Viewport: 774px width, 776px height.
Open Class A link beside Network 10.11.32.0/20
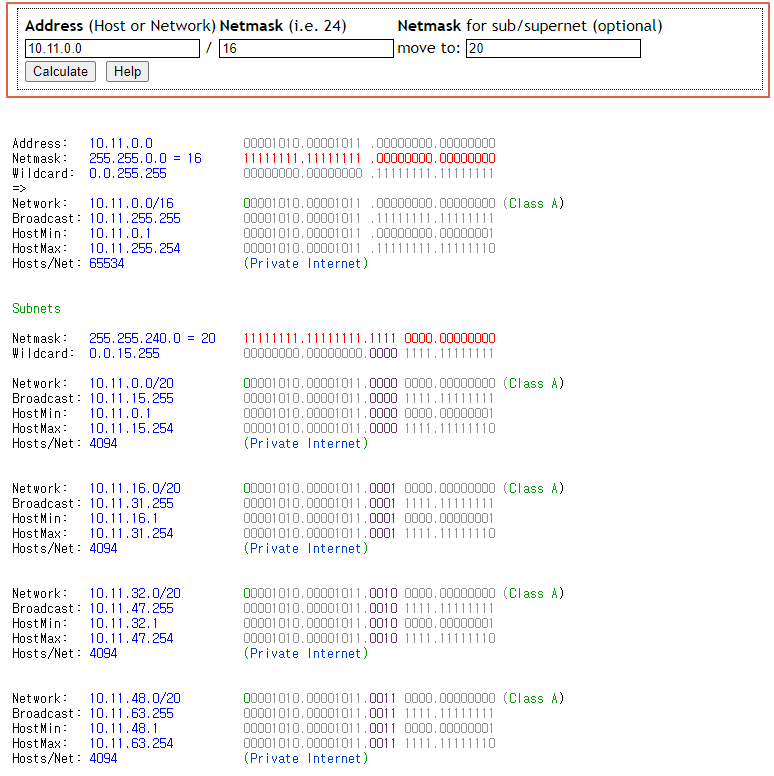click(533, 593)
